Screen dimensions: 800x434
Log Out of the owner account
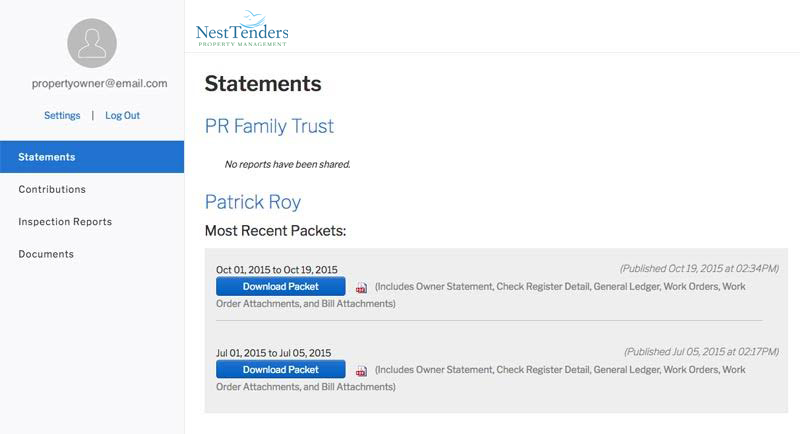(x=122, y=116)
